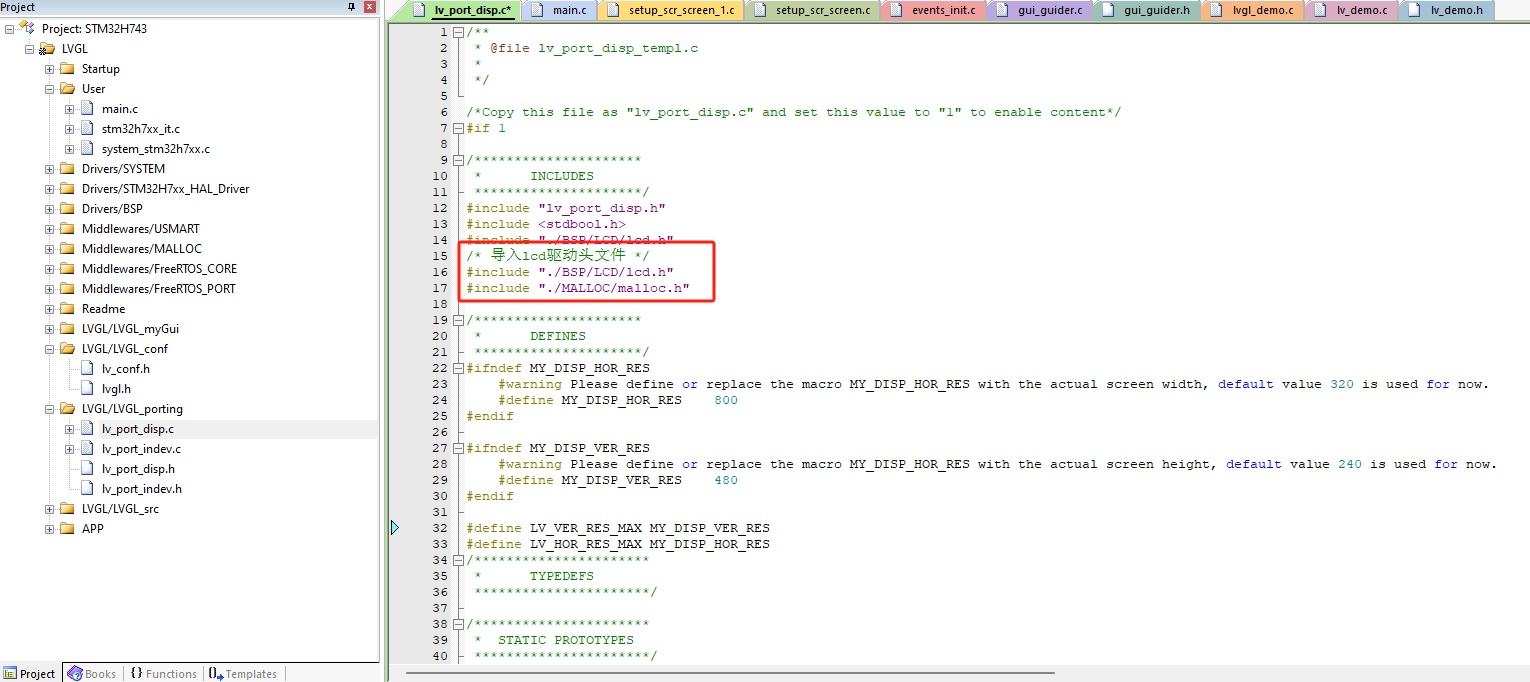Image resolution: width=1530 pixels, height=682 pixels.
Task: Select LVGL/LVGL_src in the tree
Action: [x=120, y=508]
